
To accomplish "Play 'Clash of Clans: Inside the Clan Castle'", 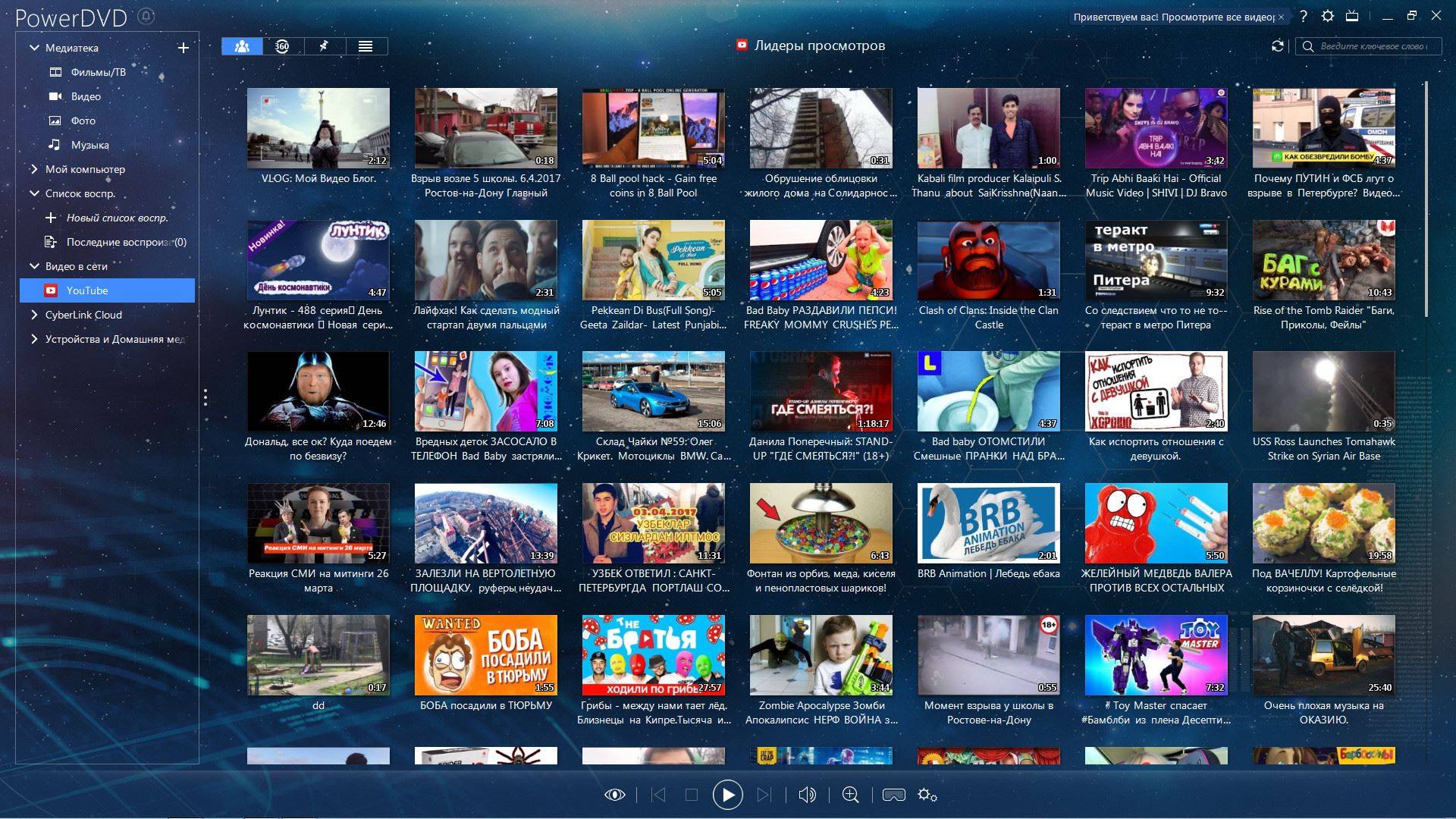I will [989, 260].
